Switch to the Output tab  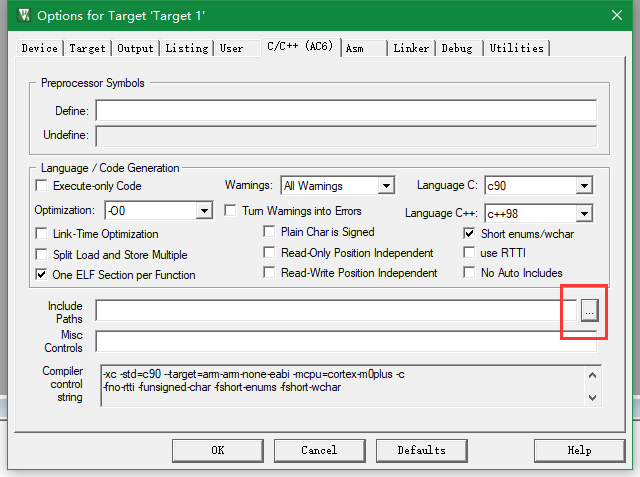[x=135, y=48]
